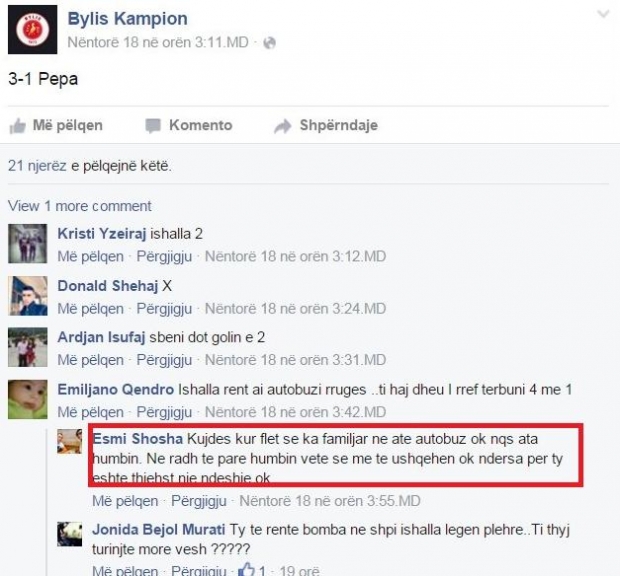The width and height of the screenshot is (620, 576).
Task: Expand post options chevron at top right
Action: tap(603, 15)
